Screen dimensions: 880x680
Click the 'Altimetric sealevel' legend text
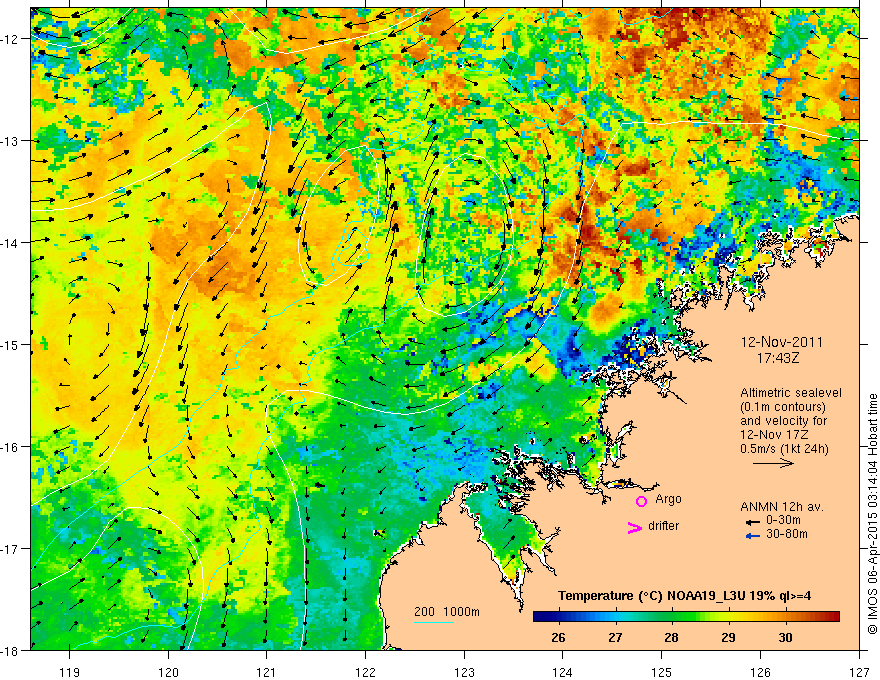click(791, 393)
